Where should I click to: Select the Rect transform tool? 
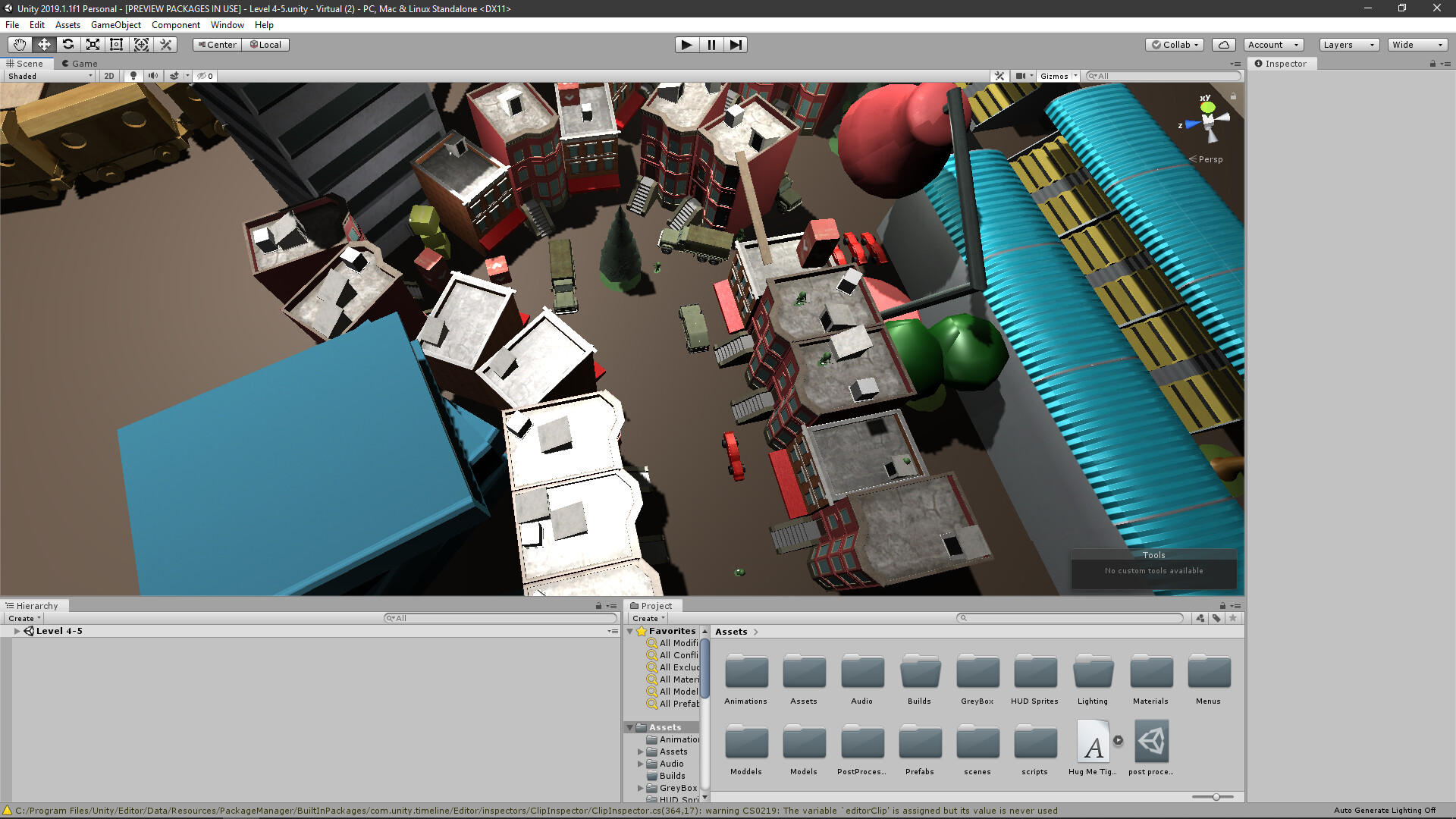pos(117,45)
